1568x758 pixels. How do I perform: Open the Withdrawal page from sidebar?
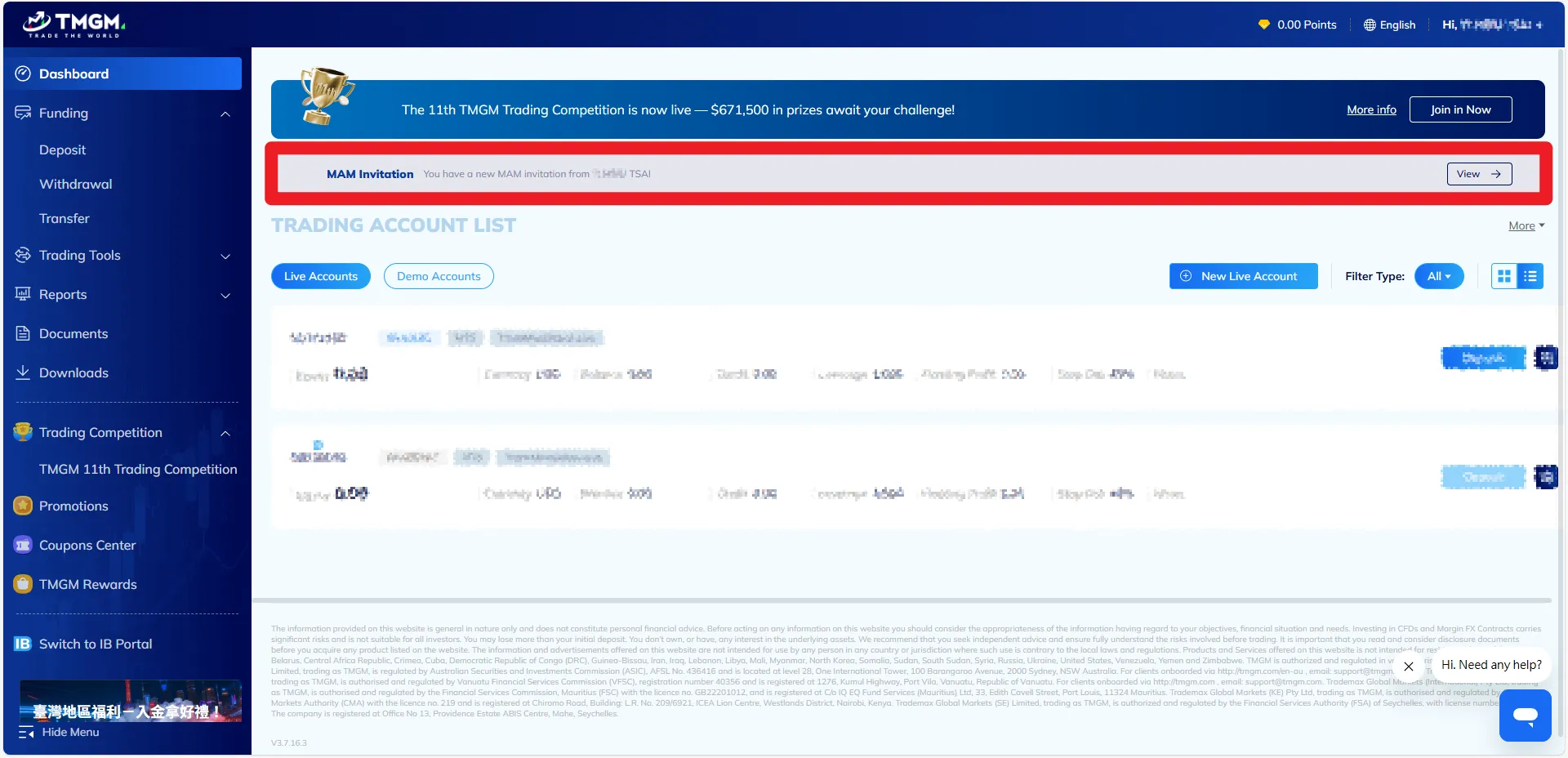coord(76,185)
